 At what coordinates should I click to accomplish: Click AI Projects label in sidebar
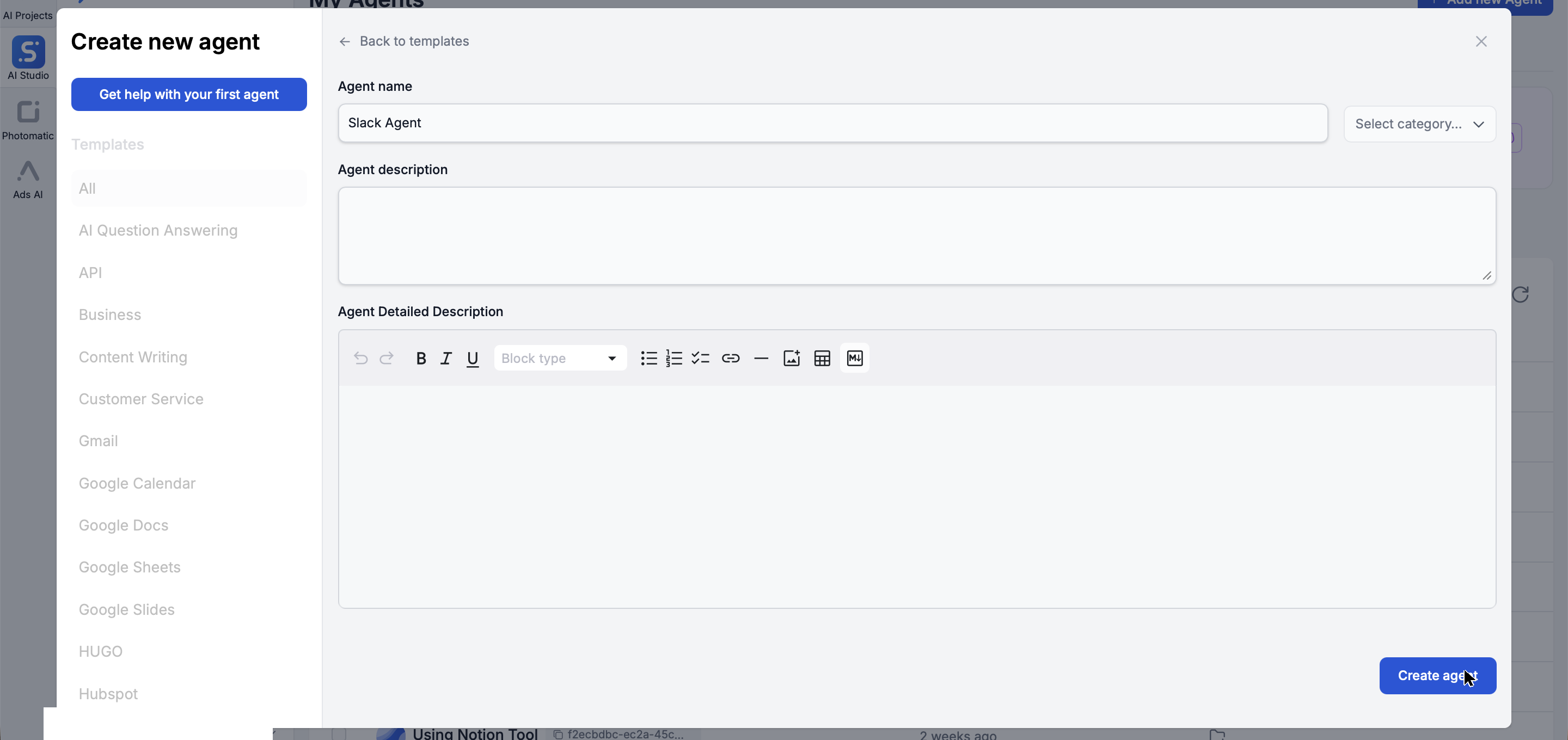tap(28, 15)
